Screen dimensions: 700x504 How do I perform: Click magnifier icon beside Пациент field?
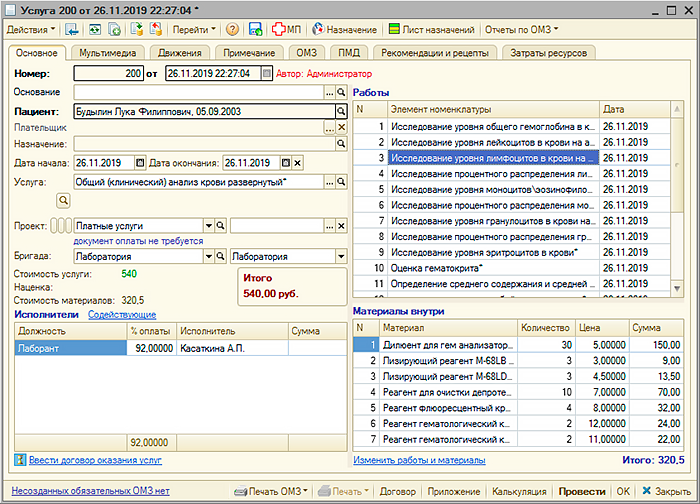pos(341,111)
